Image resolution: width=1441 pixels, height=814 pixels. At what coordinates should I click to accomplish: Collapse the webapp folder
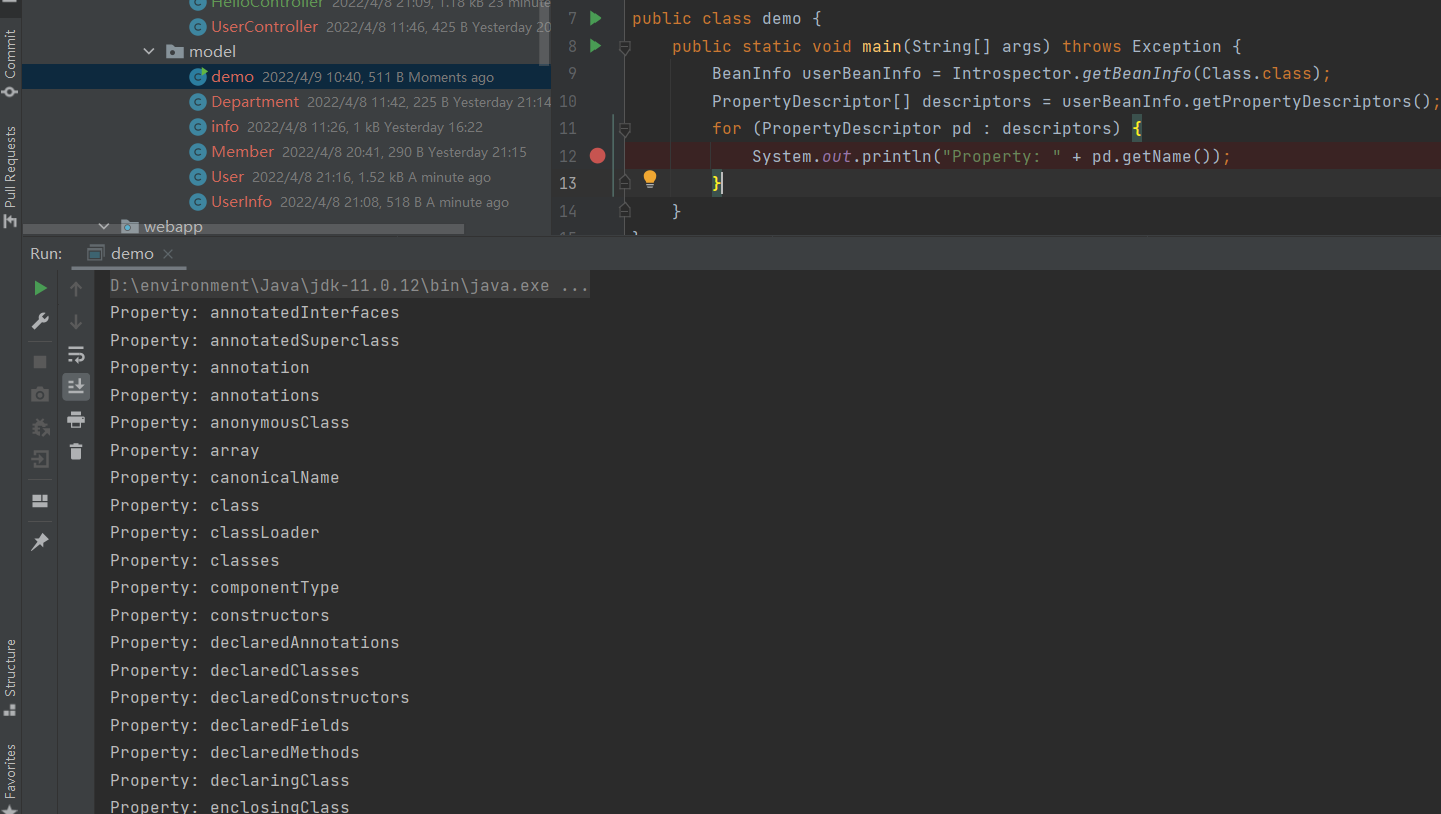[104, 227]
